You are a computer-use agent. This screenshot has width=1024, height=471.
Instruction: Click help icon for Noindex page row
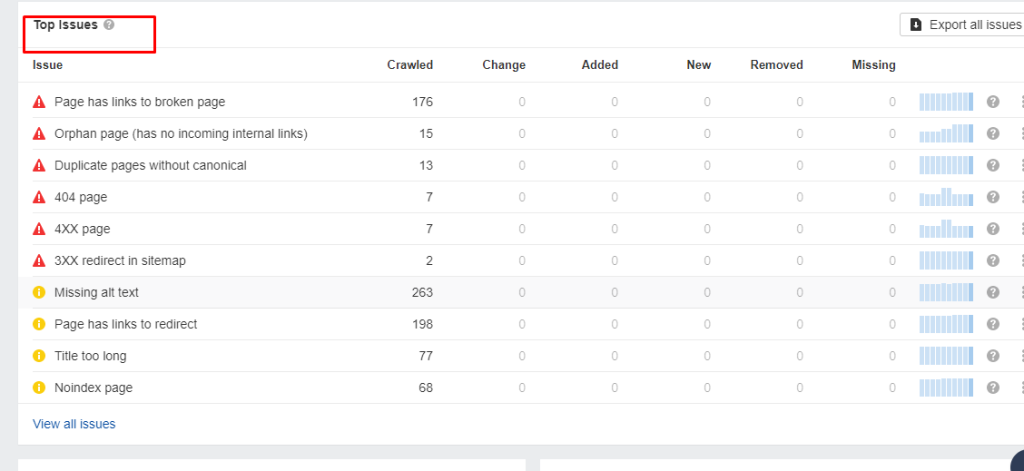coord(993,387)
